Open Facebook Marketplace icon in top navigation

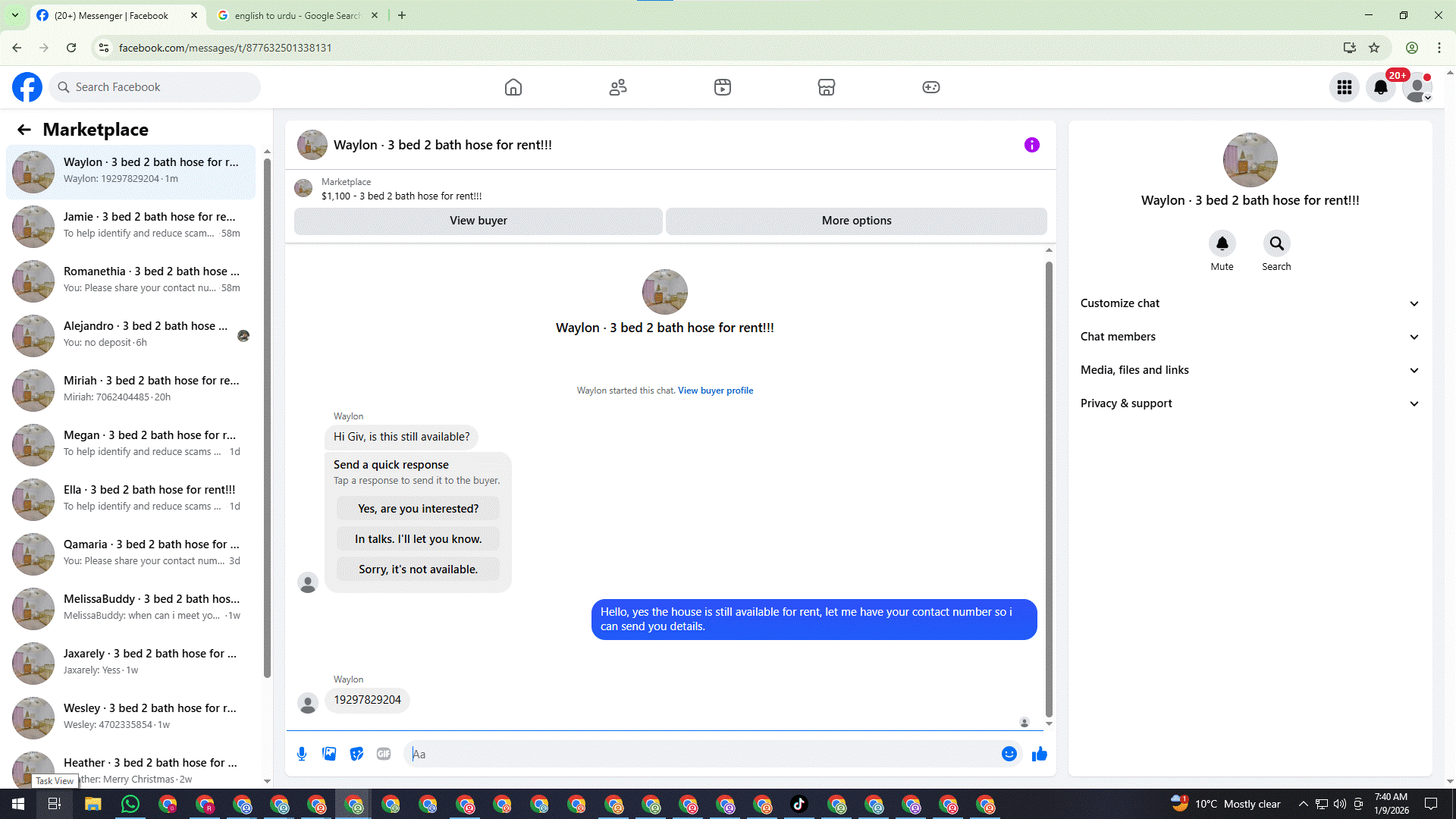click(827, 87)
